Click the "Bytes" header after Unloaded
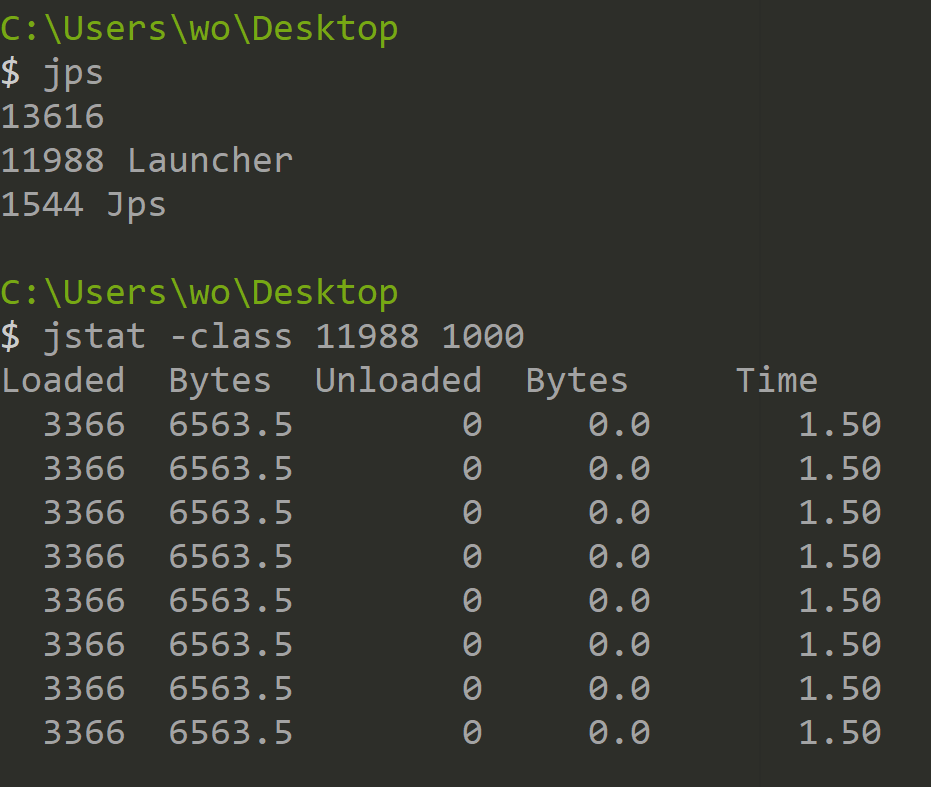The height and width of the screenshot is (787, 931). [577, 381]
